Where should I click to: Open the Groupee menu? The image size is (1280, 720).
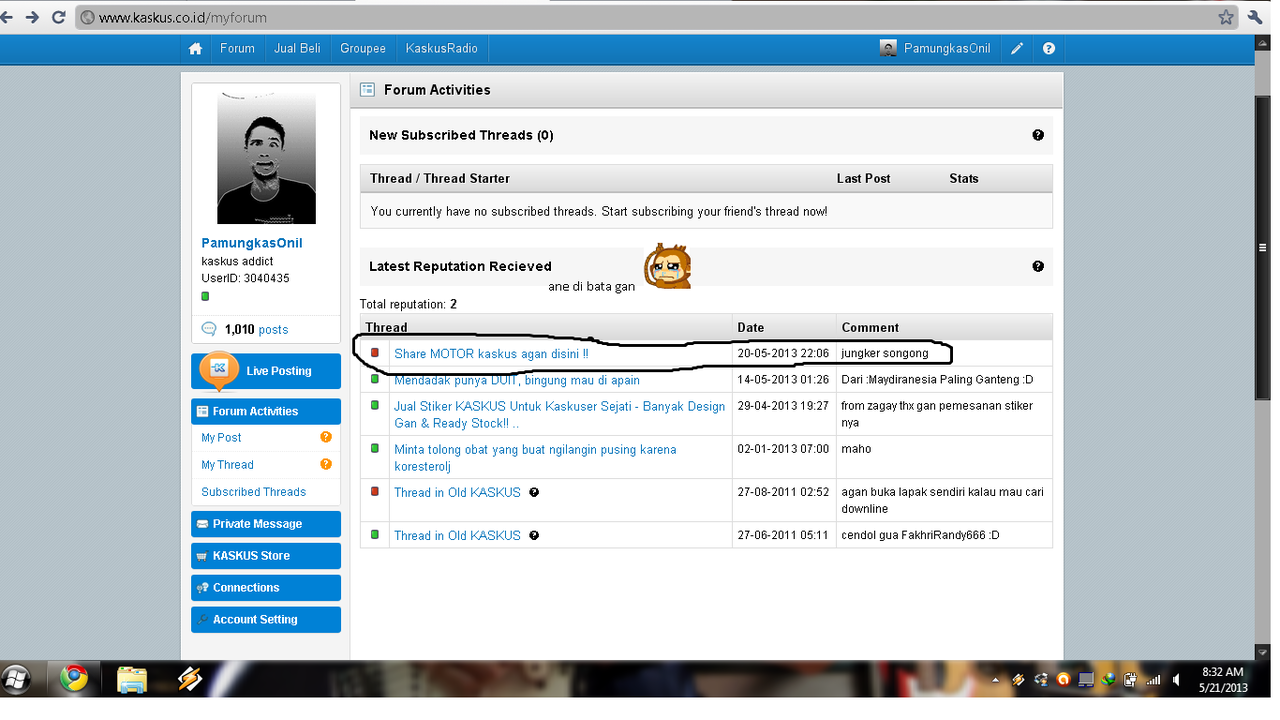tap(362, 48)
